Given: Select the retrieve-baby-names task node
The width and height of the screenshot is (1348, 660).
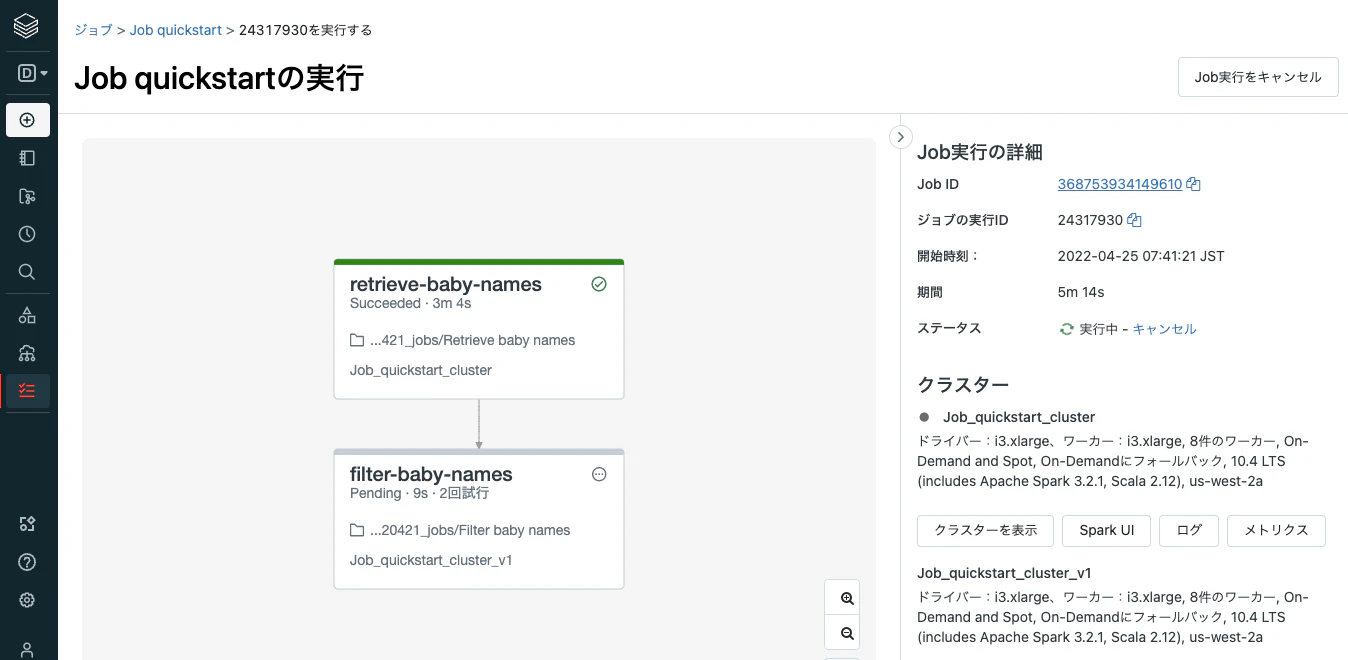Looking at the screenshot, I should coord(479,329).
